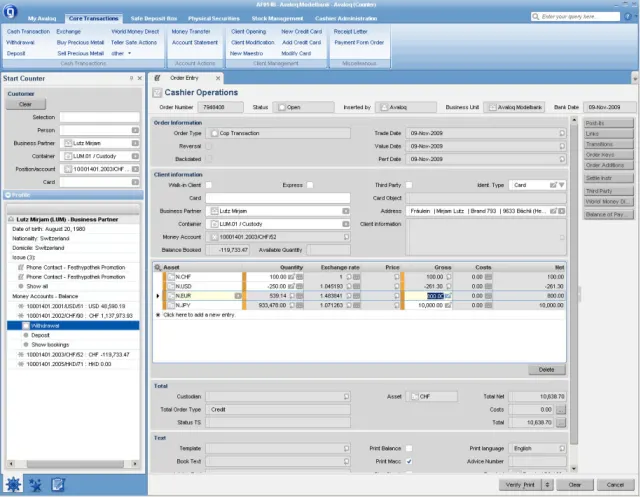Click the tools icon in bottom-left bar
The width and height of the screenshot is (640, 497).
point(36,485)
